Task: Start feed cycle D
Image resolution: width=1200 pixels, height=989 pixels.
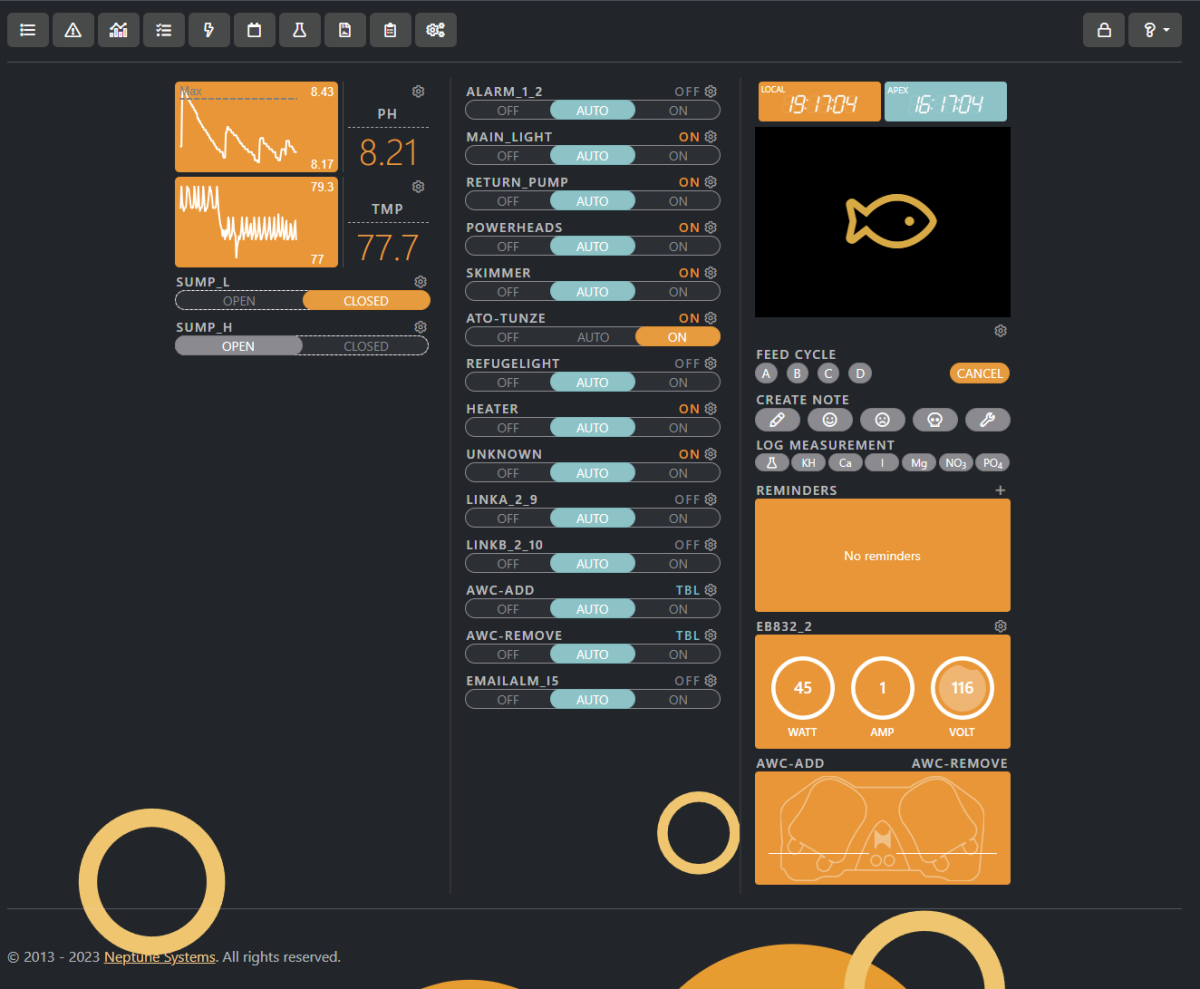Action: pos(860,373)
